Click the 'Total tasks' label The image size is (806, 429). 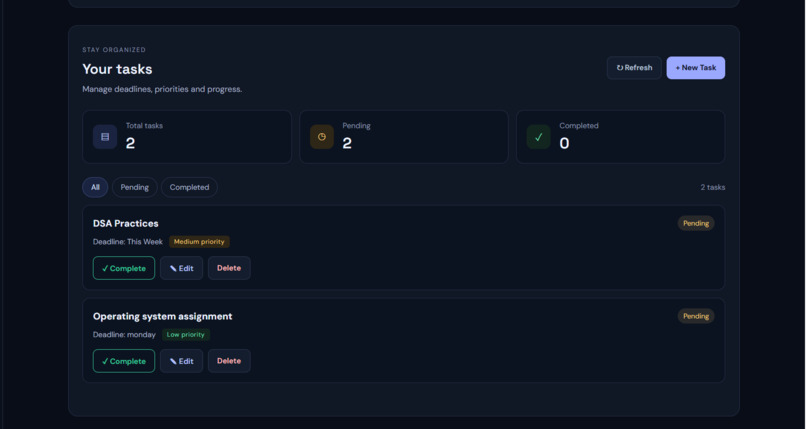(144, 126)
